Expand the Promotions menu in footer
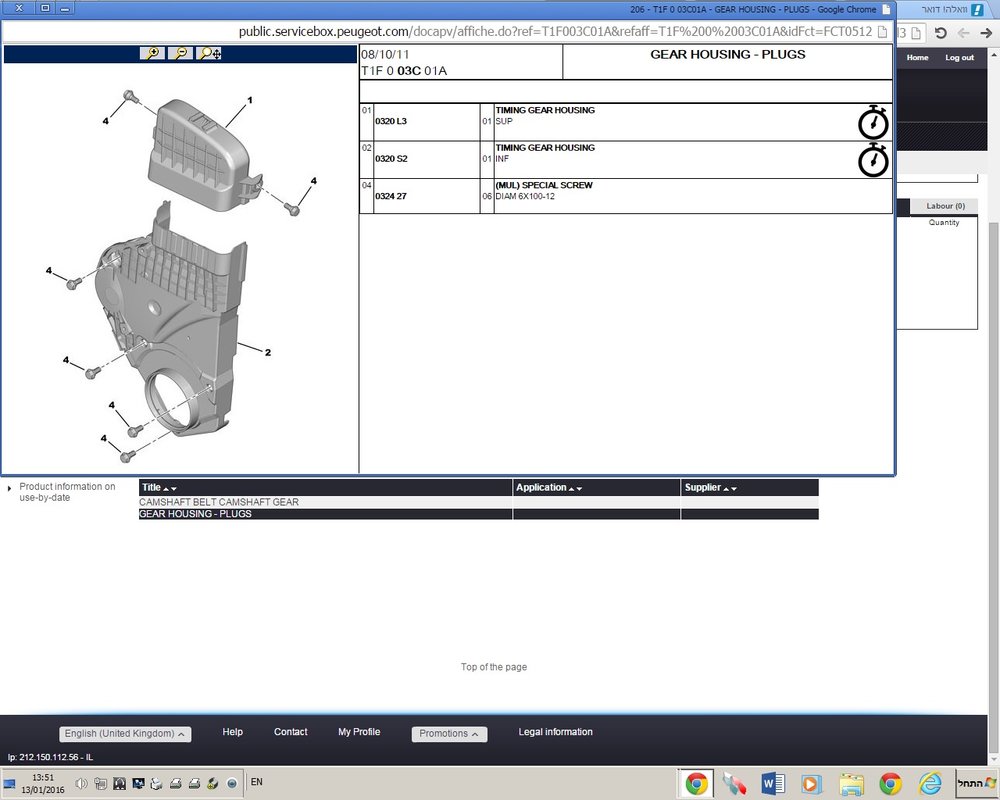This screenshot has width=1000, height=800. pyautogui.click(x=449, y=734)
